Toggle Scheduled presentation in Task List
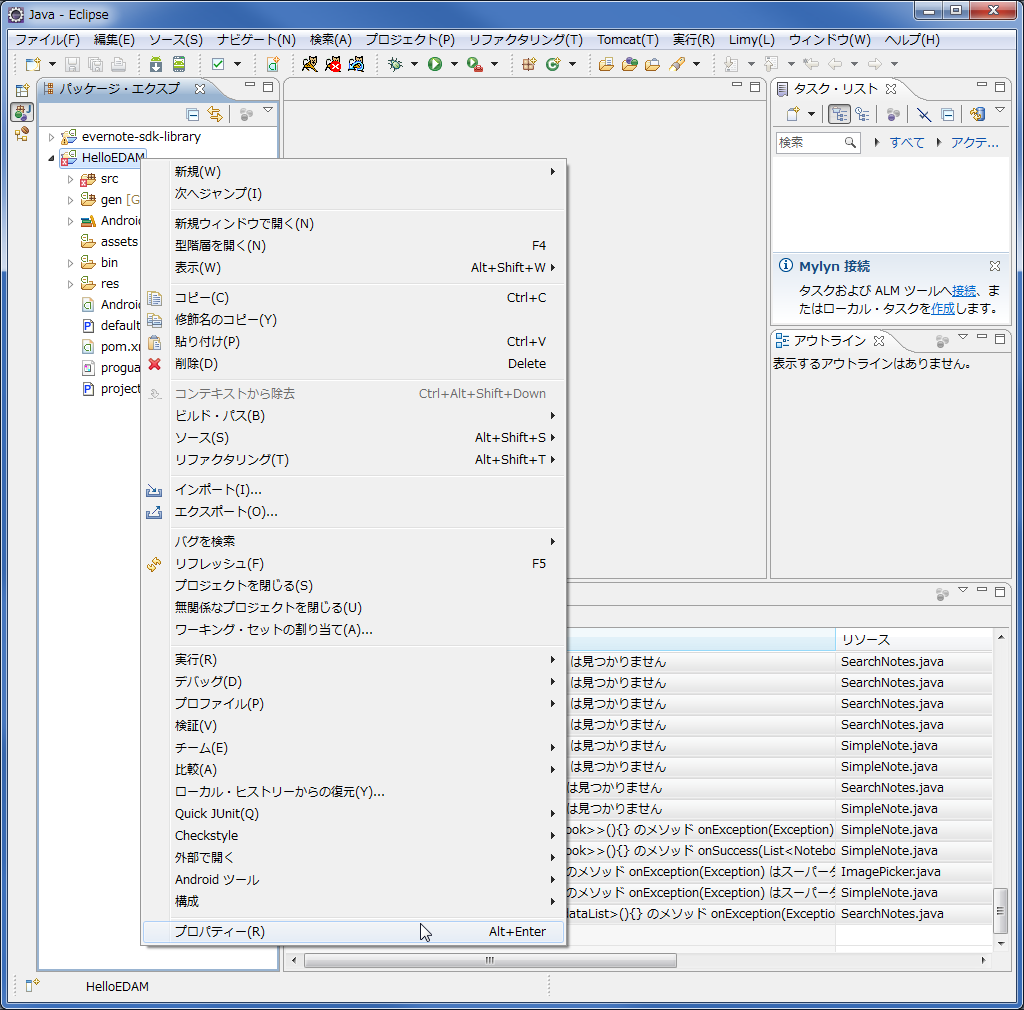The width and height of the screenshot is (1024, 1010). [863, 114]
